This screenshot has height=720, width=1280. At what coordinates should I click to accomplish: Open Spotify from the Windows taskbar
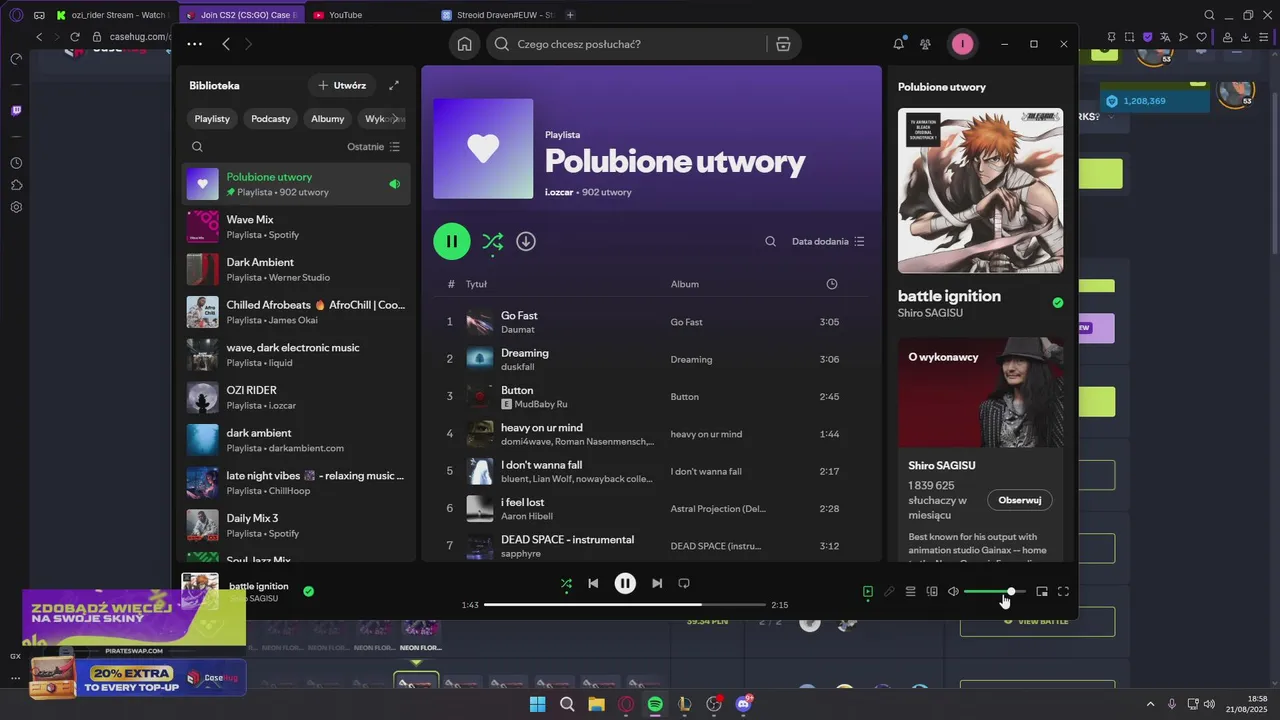(655, 704)
